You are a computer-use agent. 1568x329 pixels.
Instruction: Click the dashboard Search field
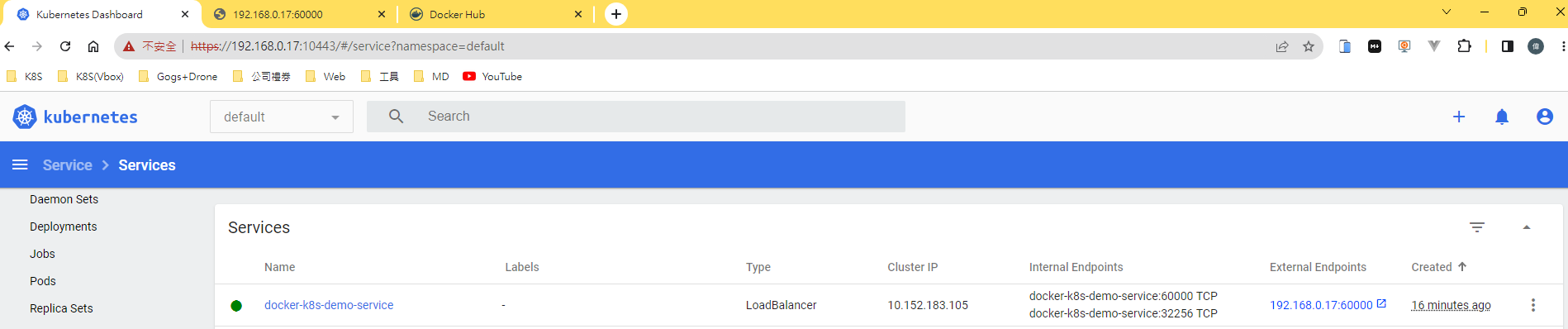pyautogui.click(x=636, y=117)
